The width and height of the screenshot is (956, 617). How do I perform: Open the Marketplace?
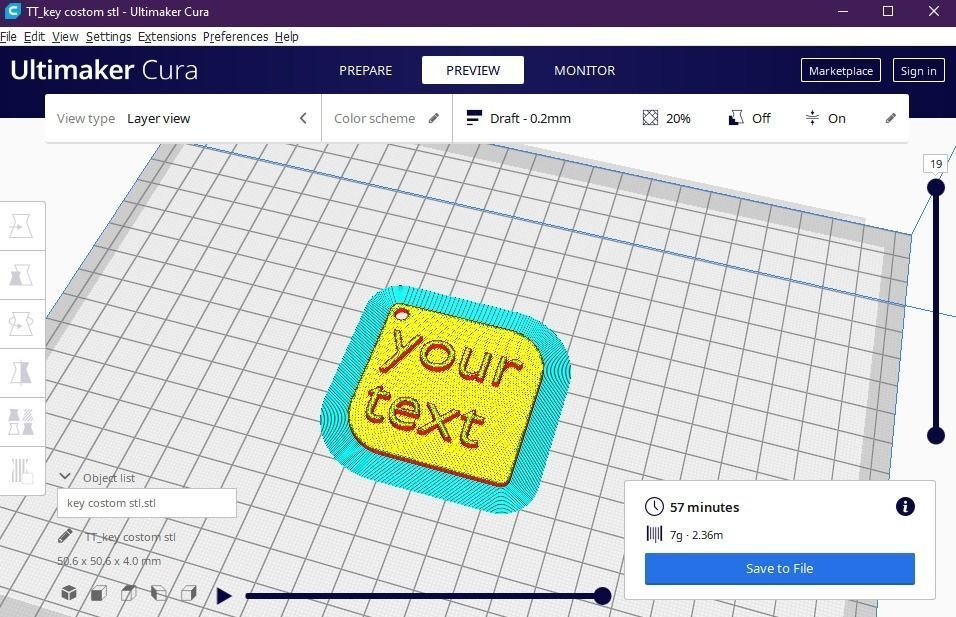[841, 71]
